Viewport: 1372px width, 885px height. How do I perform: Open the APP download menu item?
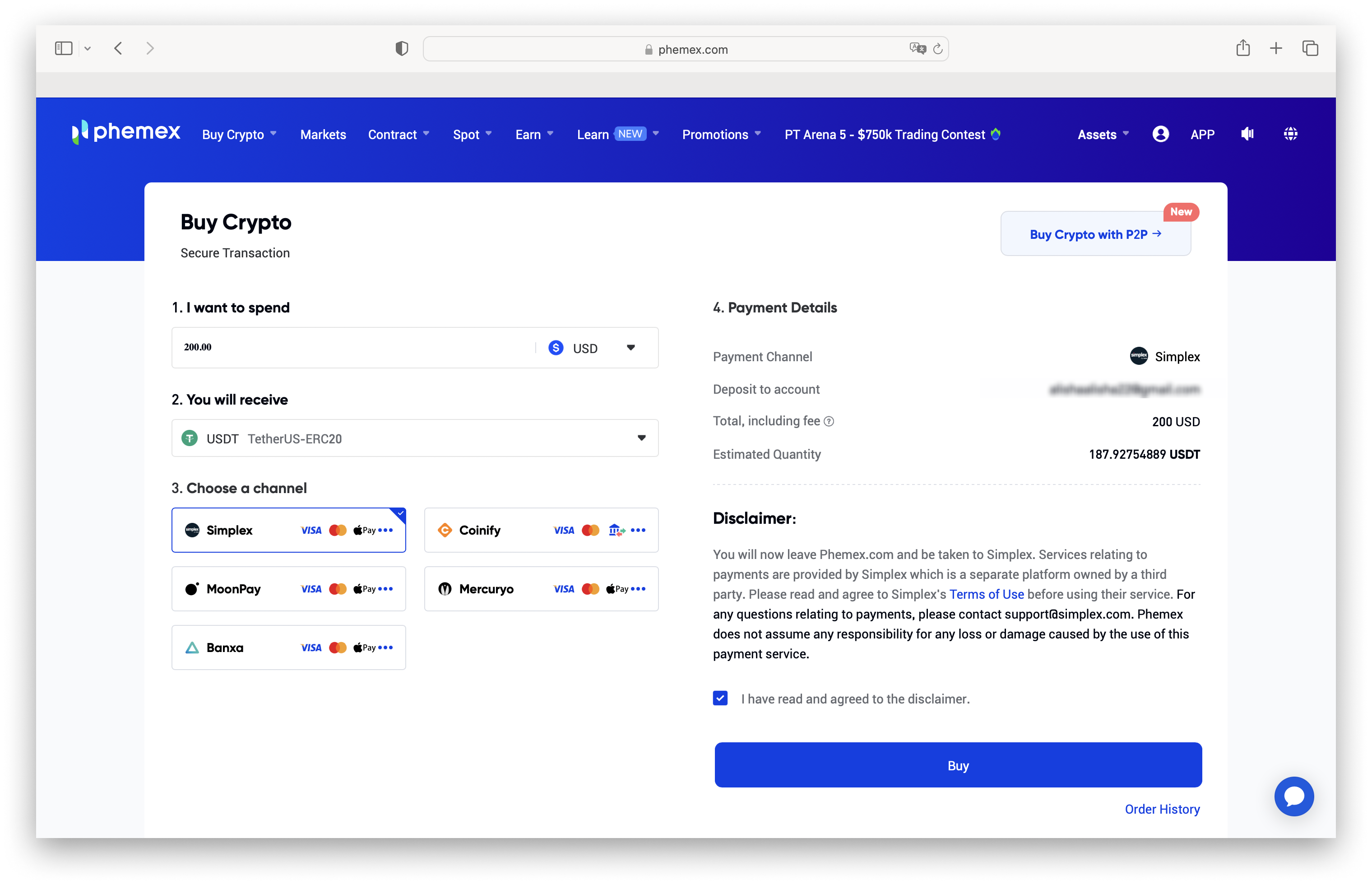coord(1202,135)
